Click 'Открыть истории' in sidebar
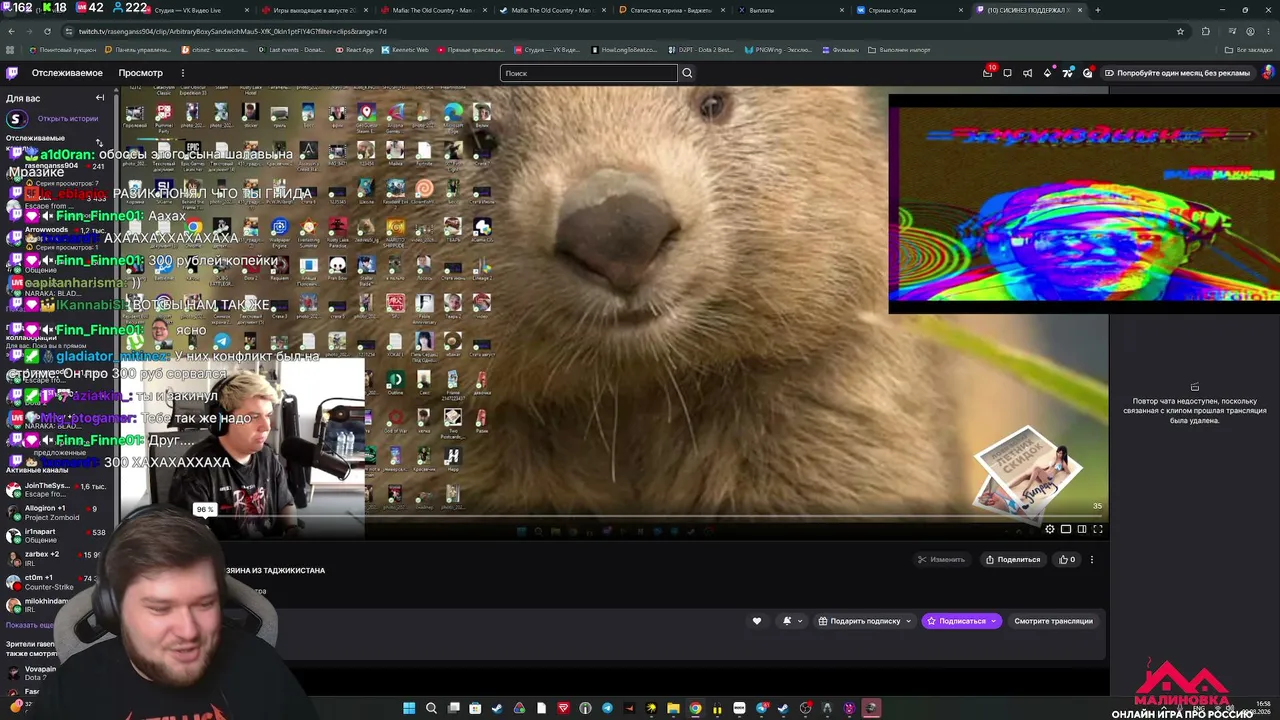The height and width of the screenshot is (720, 1280). click(68, 119)
